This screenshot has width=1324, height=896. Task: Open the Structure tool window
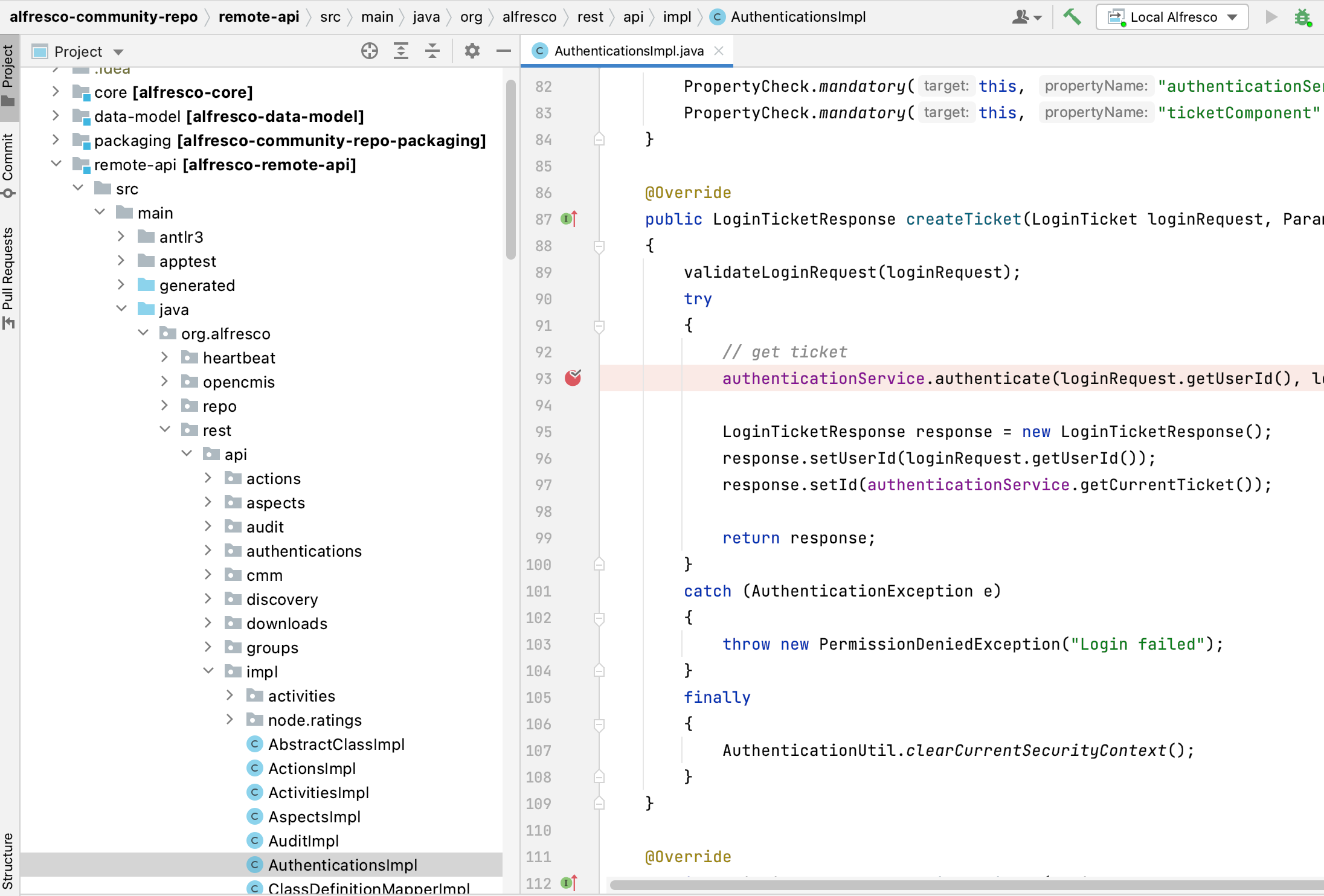tap(8, 857)
